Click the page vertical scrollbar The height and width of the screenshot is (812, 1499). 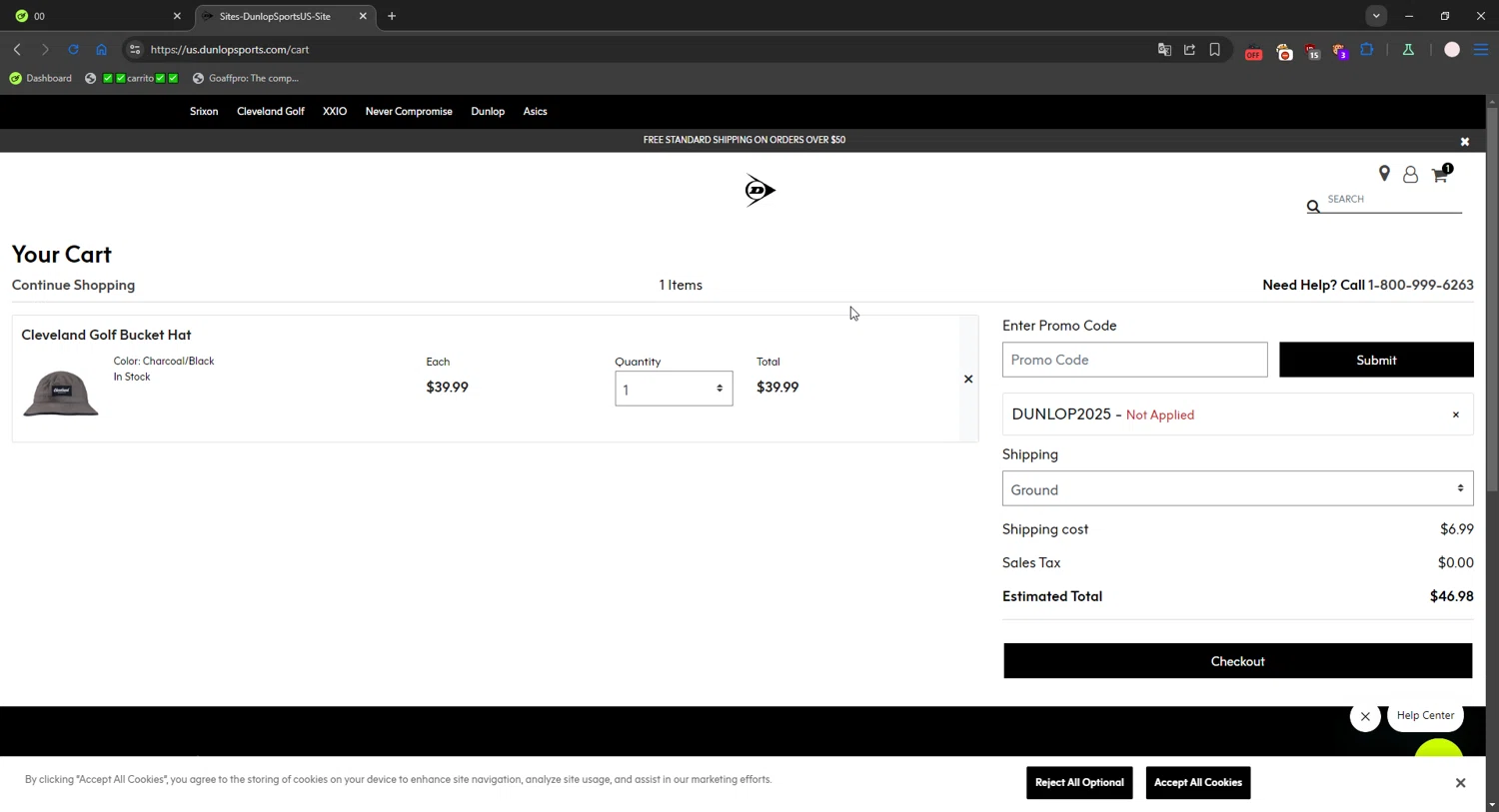(1491, 300)
